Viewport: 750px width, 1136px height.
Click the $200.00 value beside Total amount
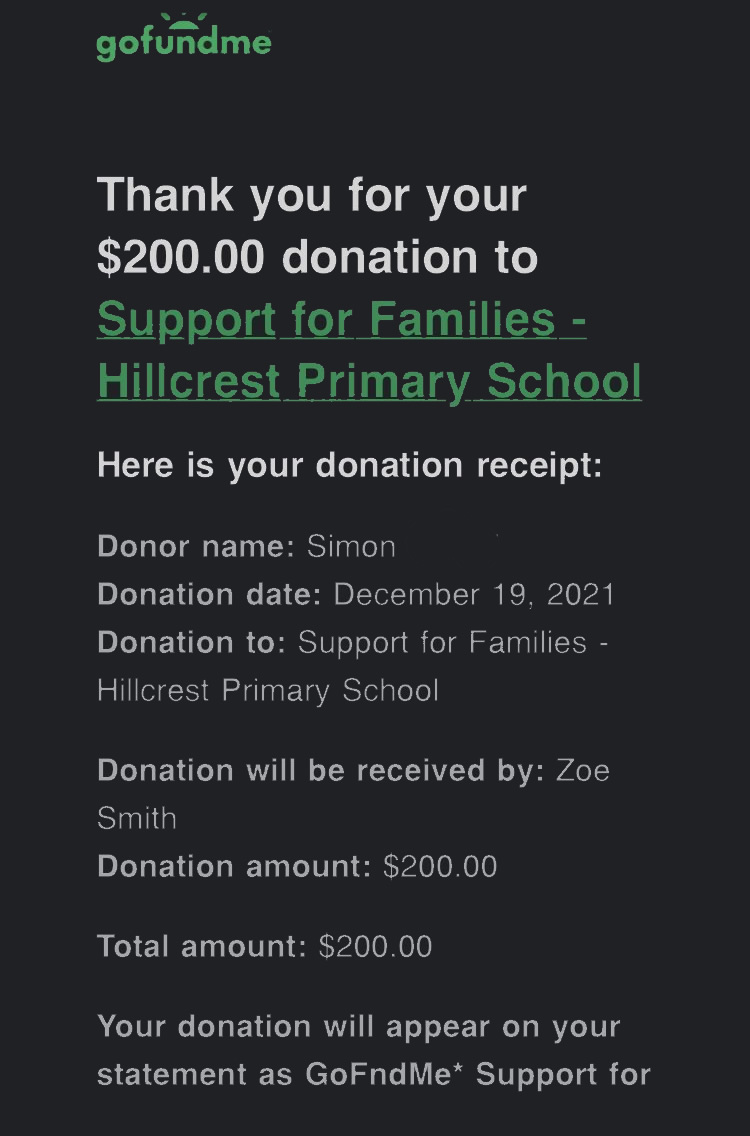[375, 946]
